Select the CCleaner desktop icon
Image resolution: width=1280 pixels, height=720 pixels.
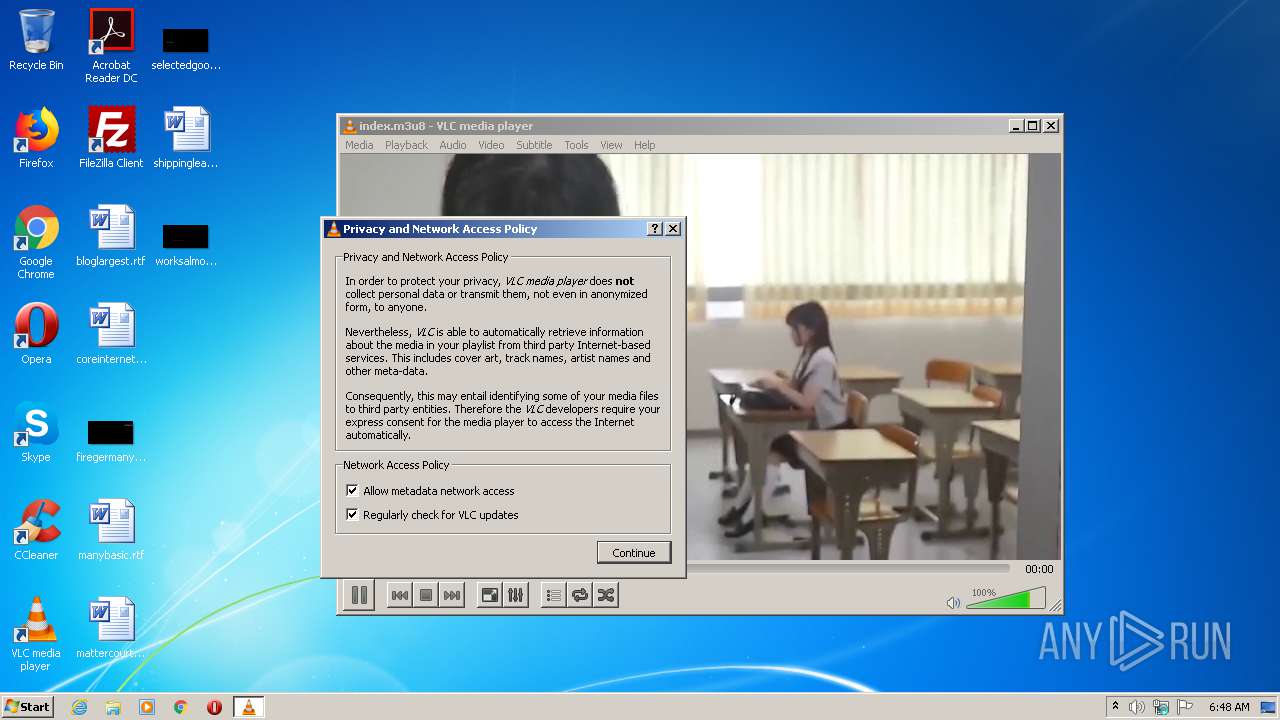(x=36, y=530)
